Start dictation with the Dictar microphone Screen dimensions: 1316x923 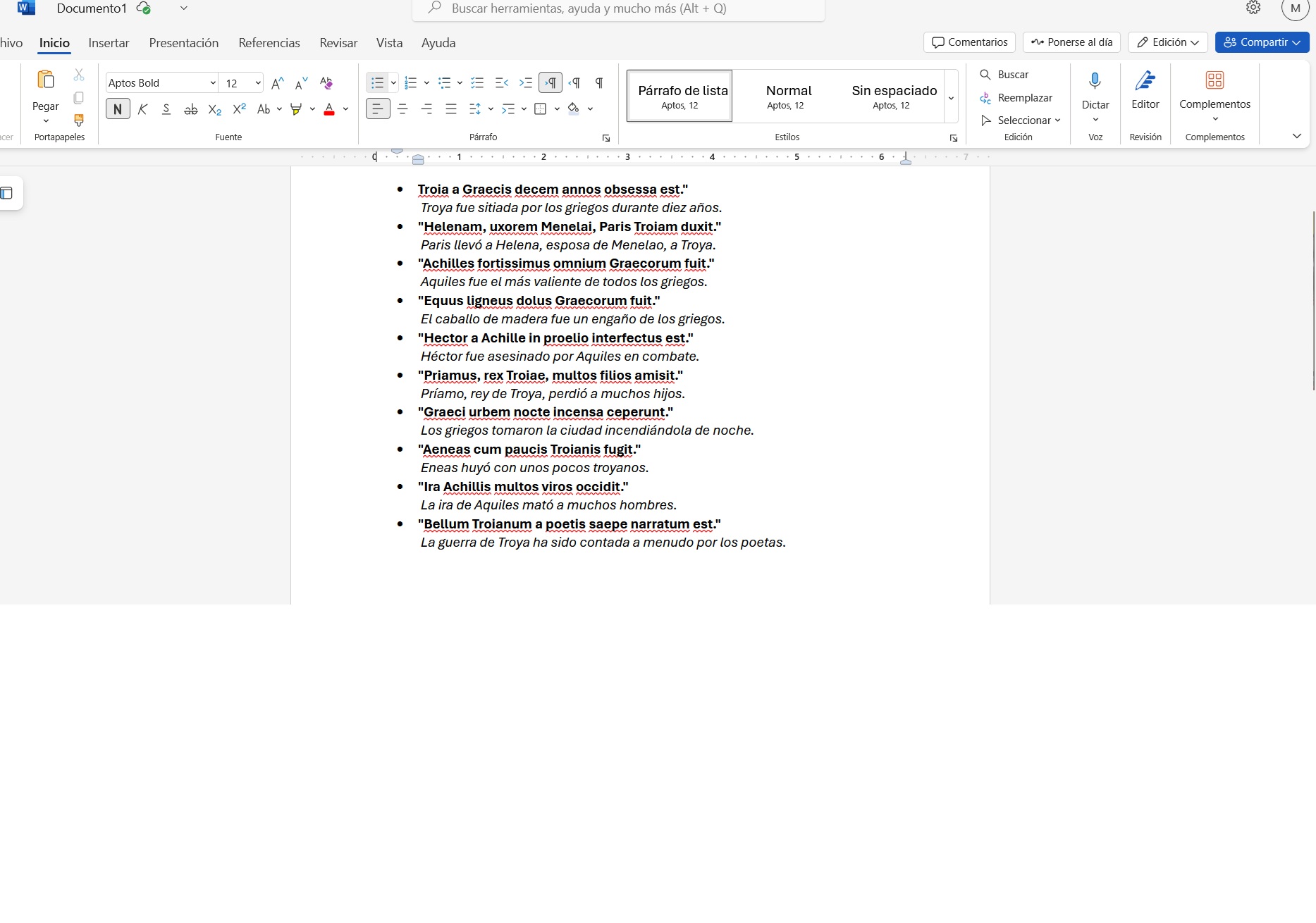(1095, 92)
